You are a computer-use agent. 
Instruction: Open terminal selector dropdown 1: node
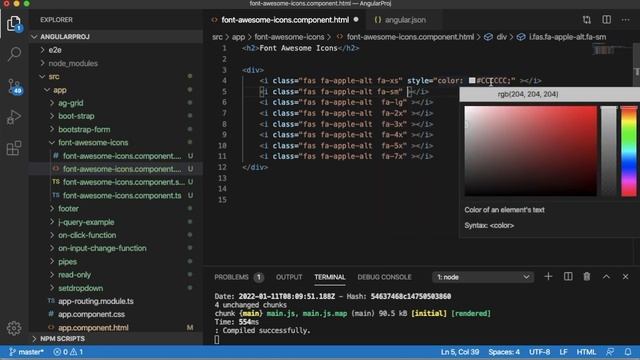click(x=483, y=277)
